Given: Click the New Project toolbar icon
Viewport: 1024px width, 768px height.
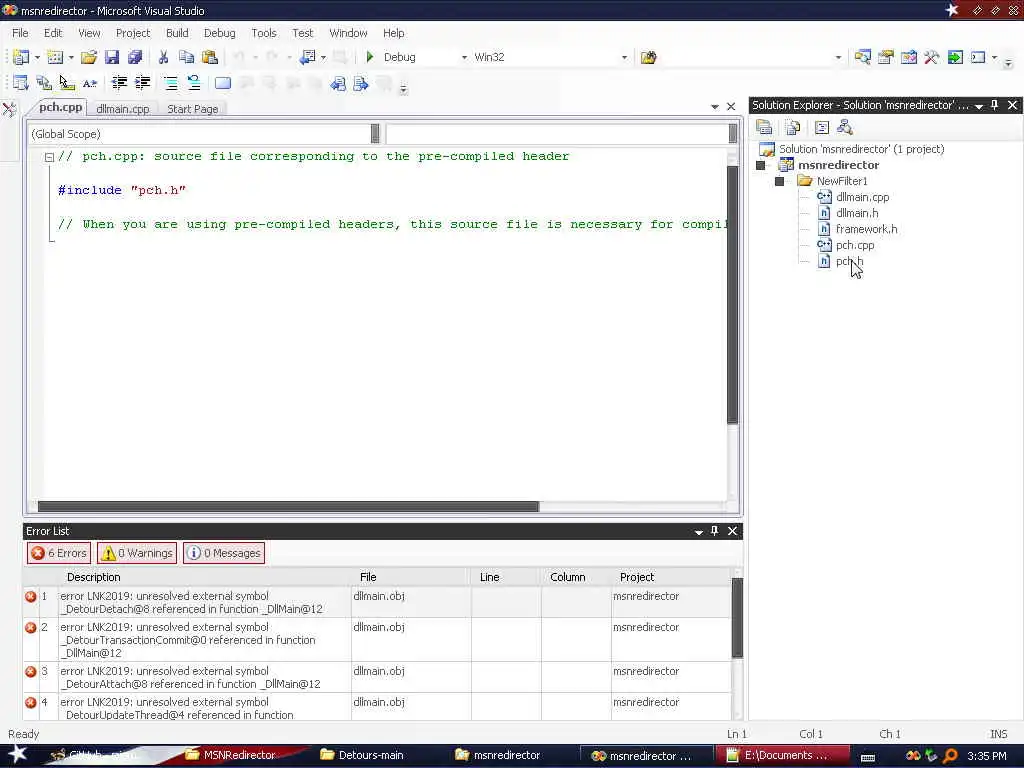Looking at the screenshot, I should pyautogui.click(x=21, y=57).
